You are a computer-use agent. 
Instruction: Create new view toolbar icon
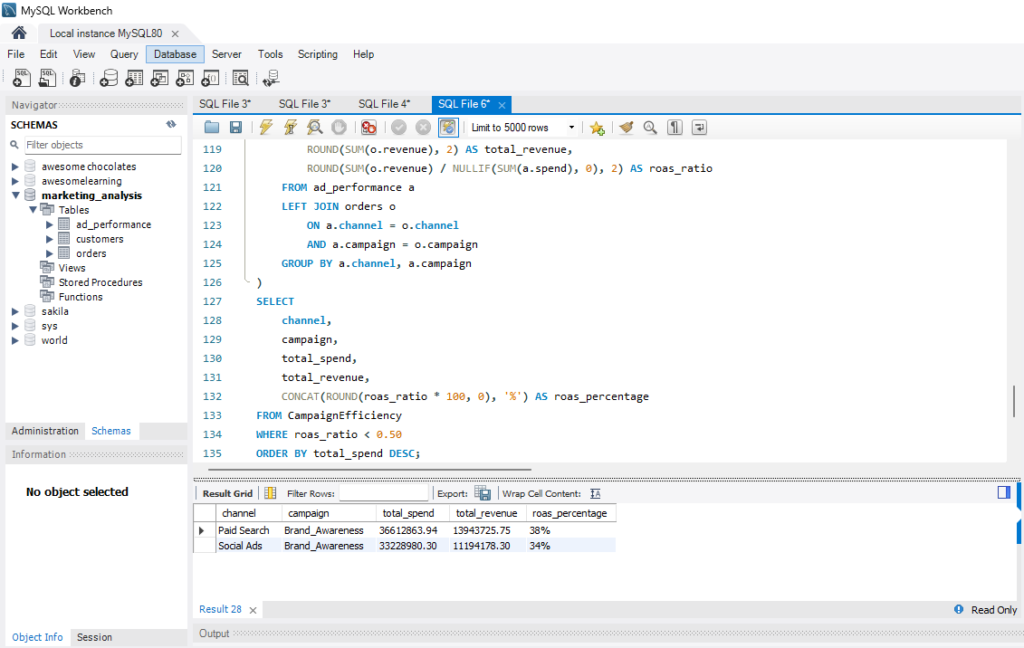(159, 78)
